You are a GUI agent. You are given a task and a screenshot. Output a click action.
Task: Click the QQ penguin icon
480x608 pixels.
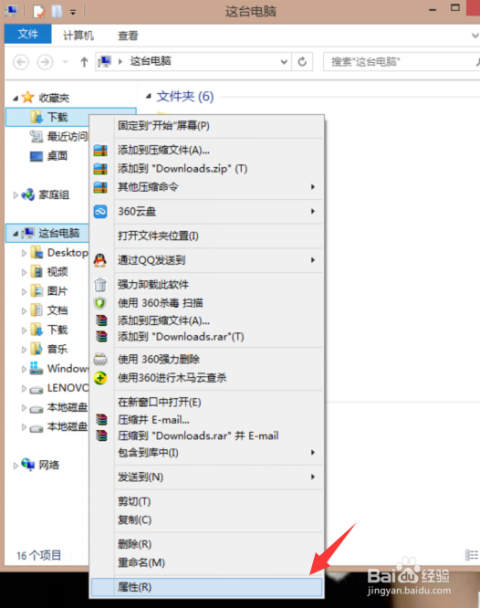(x=100, y=260)
